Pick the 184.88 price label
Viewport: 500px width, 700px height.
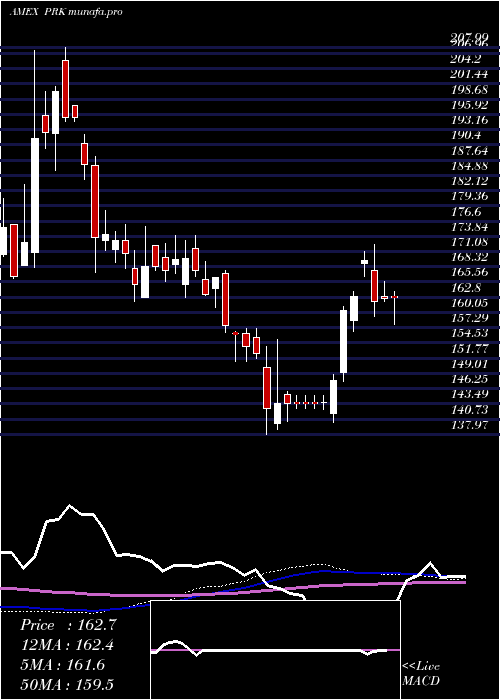(x=468, y=166)
